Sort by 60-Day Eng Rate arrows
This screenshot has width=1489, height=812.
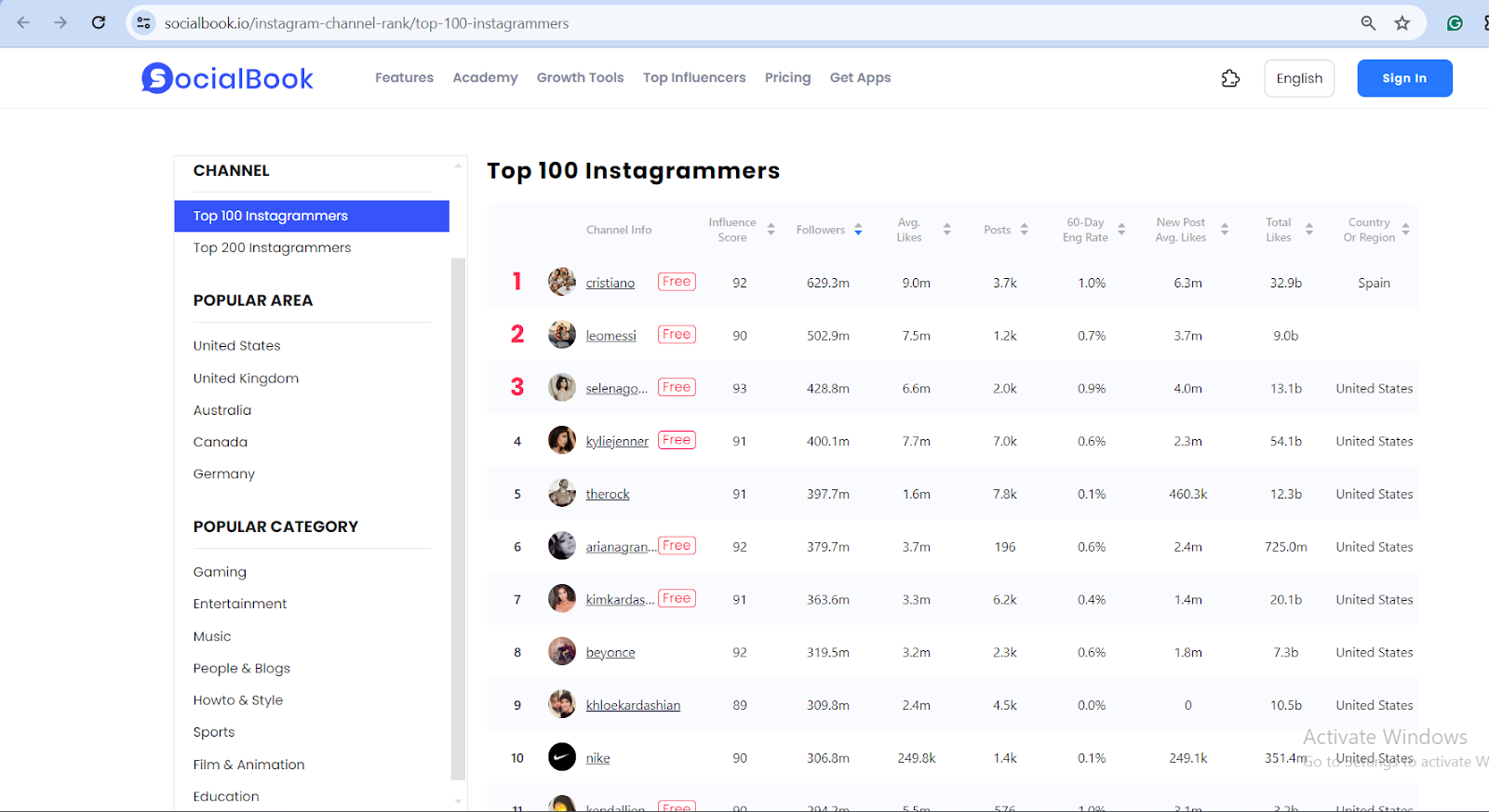(x=1121, y=230)
